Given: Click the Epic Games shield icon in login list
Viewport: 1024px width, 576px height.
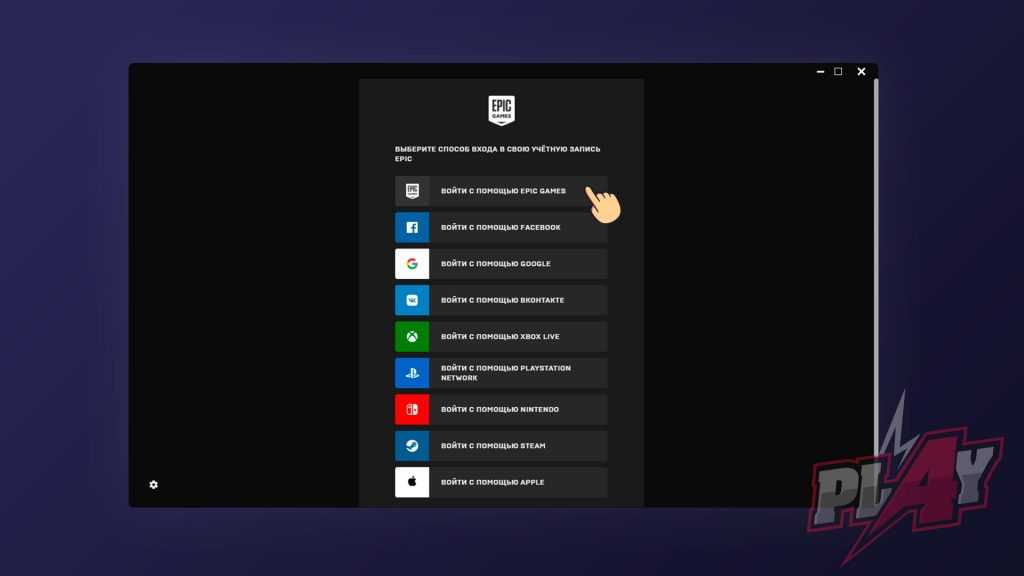Looking at the screenshot, I should [412, 191].
